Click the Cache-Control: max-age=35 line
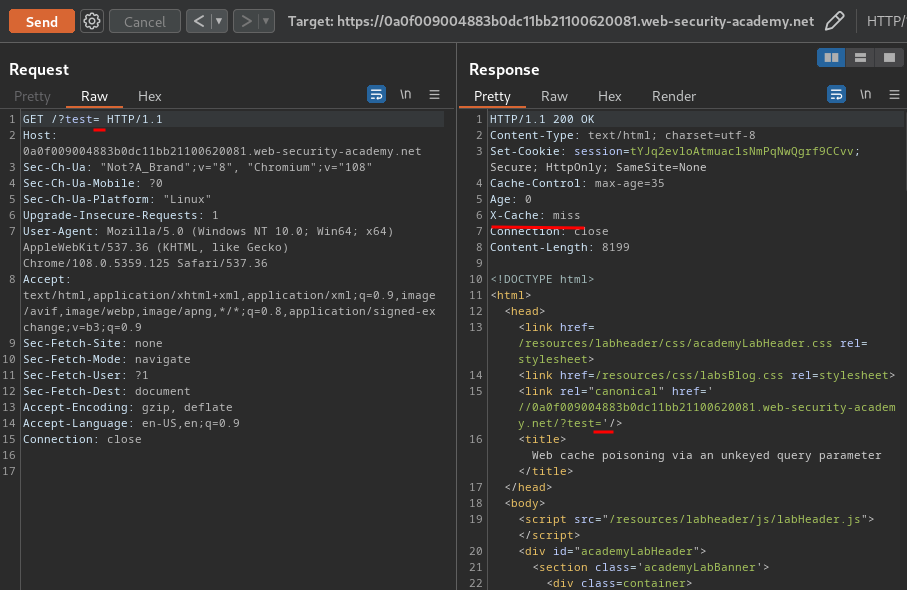907x590 pixels. [x=577, y=183]
